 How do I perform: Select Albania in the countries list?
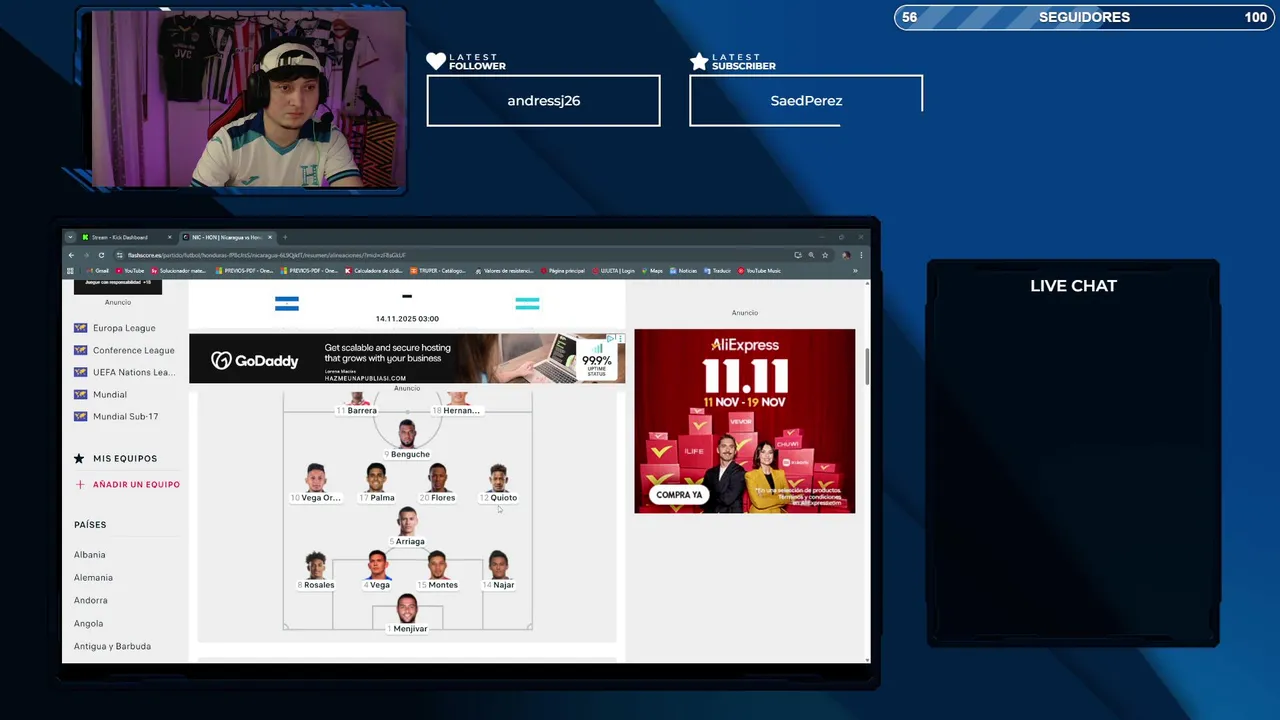pyautogui.click(x=89, y=555)
